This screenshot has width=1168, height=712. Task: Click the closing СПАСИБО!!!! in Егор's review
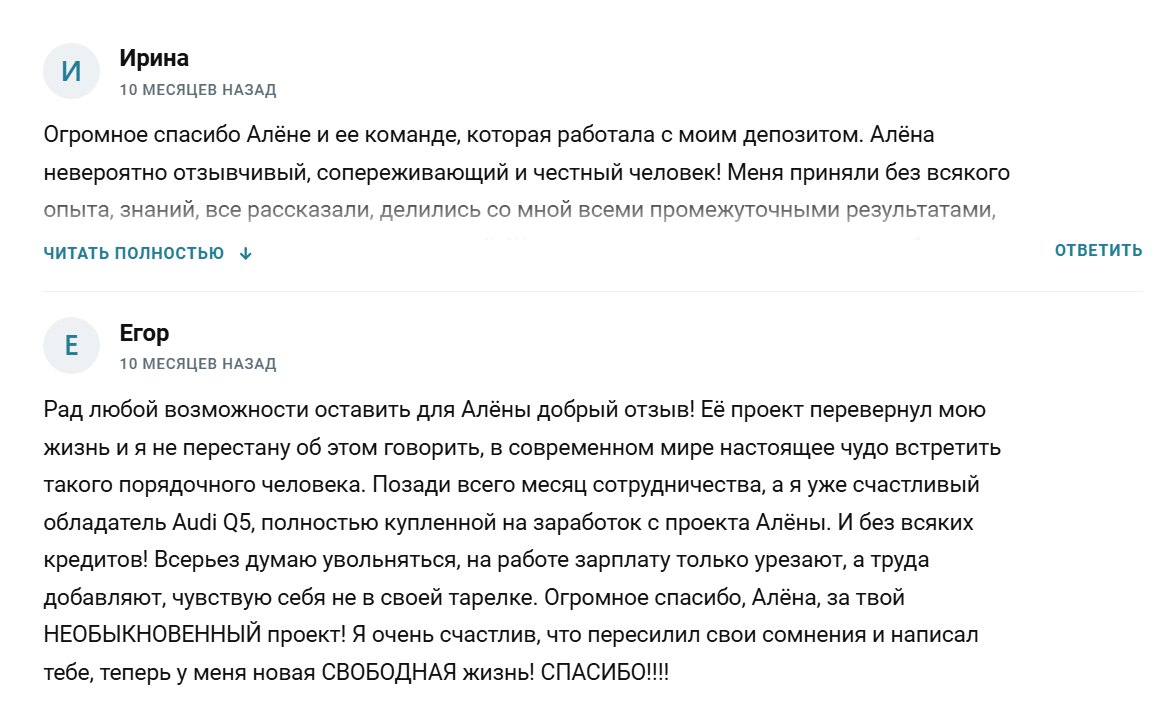[605, 672]
